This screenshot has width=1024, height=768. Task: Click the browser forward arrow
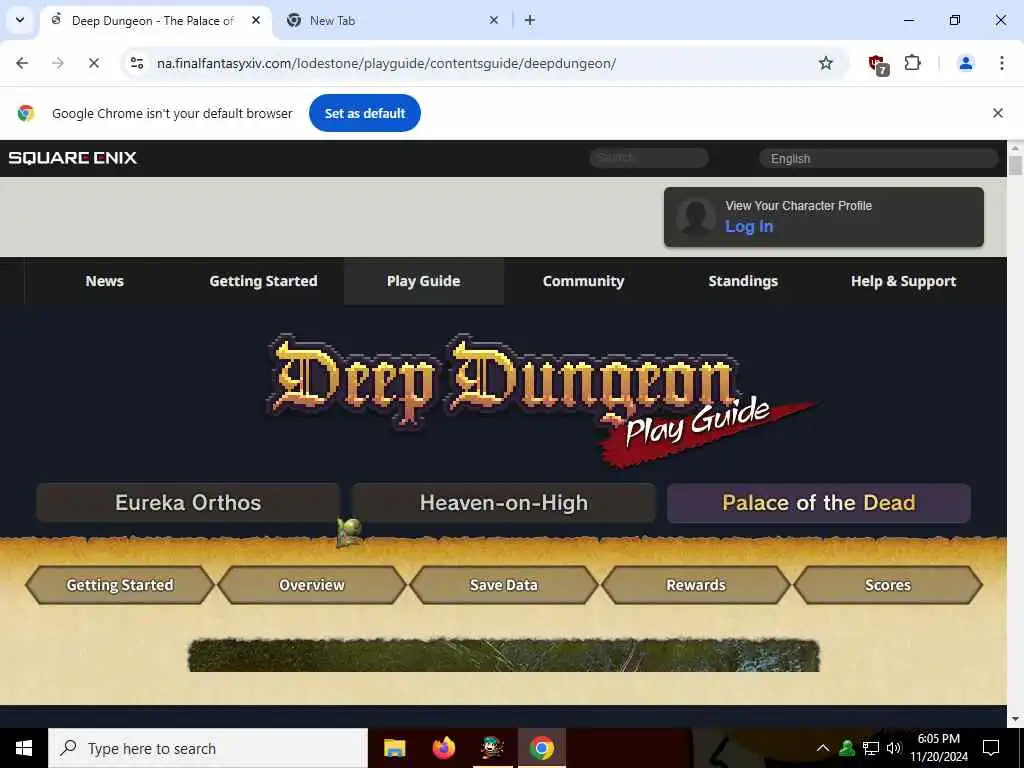(58, 63)
